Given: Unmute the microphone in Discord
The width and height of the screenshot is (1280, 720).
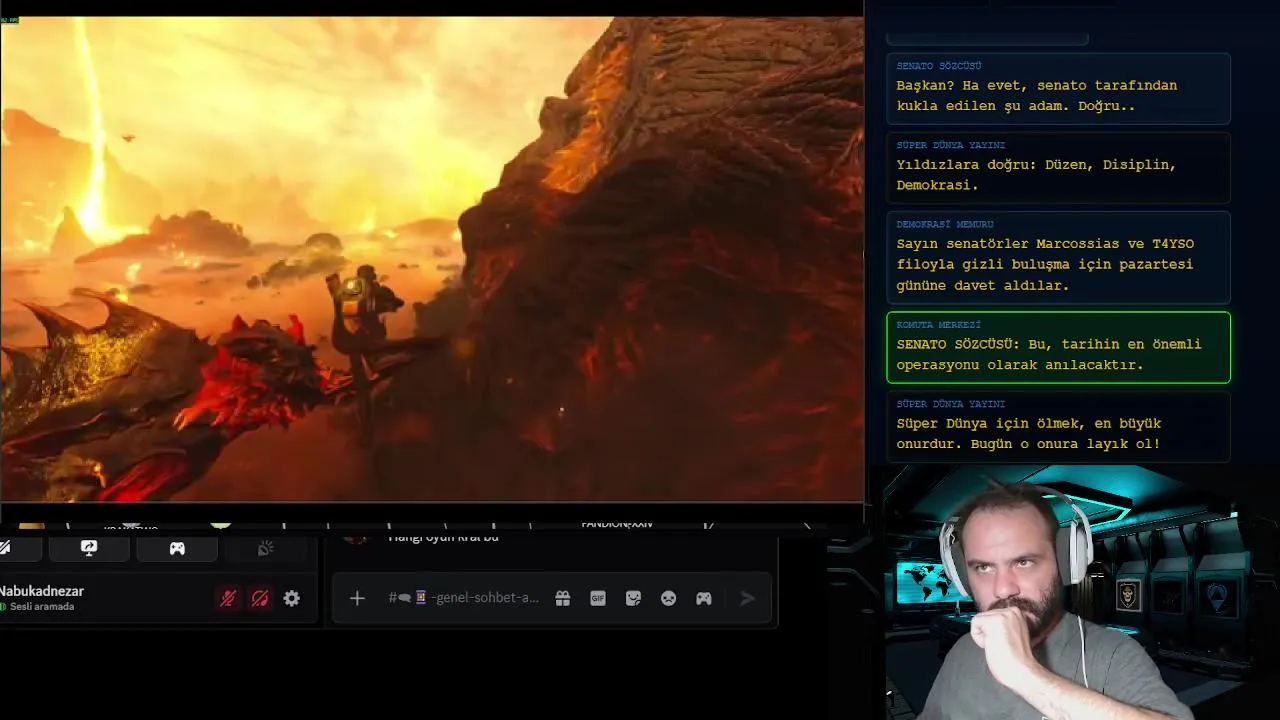Looking at the screenshot, I should click(x=228, y=598).
